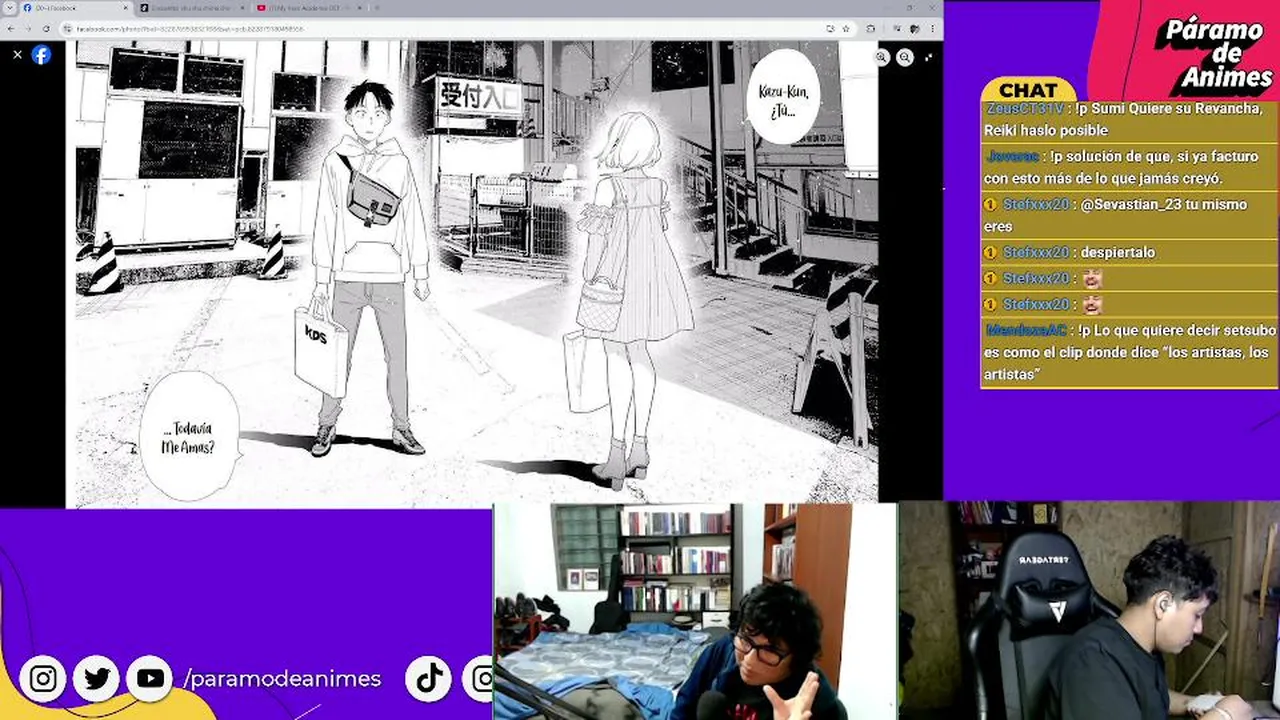This screenshot has height=720, width=1280.
Task: Click the Páramo de Animes logo
Action: click(x=1212, y=52)
